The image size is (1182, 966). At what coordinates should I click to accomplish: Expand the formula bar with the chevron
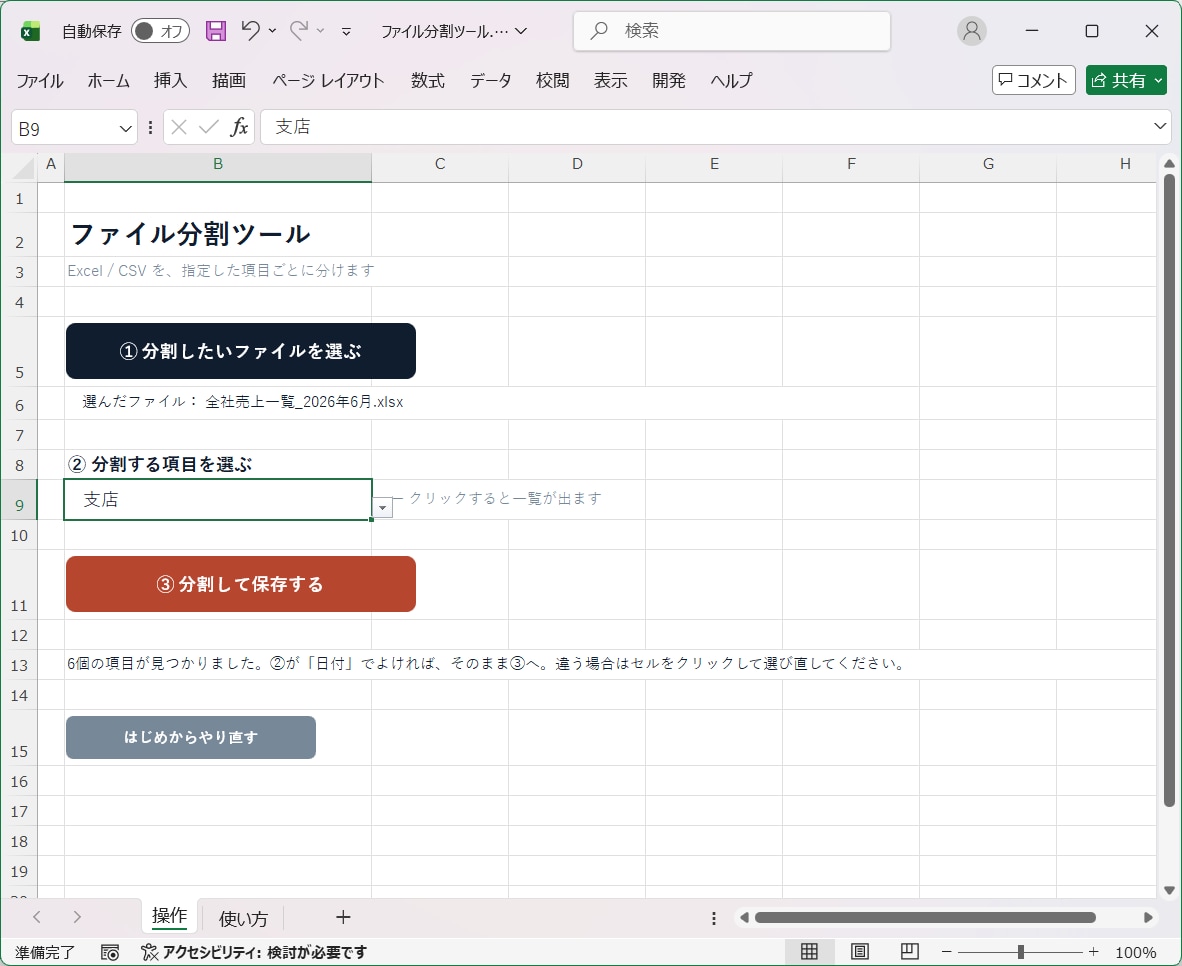pos(1160,127)
